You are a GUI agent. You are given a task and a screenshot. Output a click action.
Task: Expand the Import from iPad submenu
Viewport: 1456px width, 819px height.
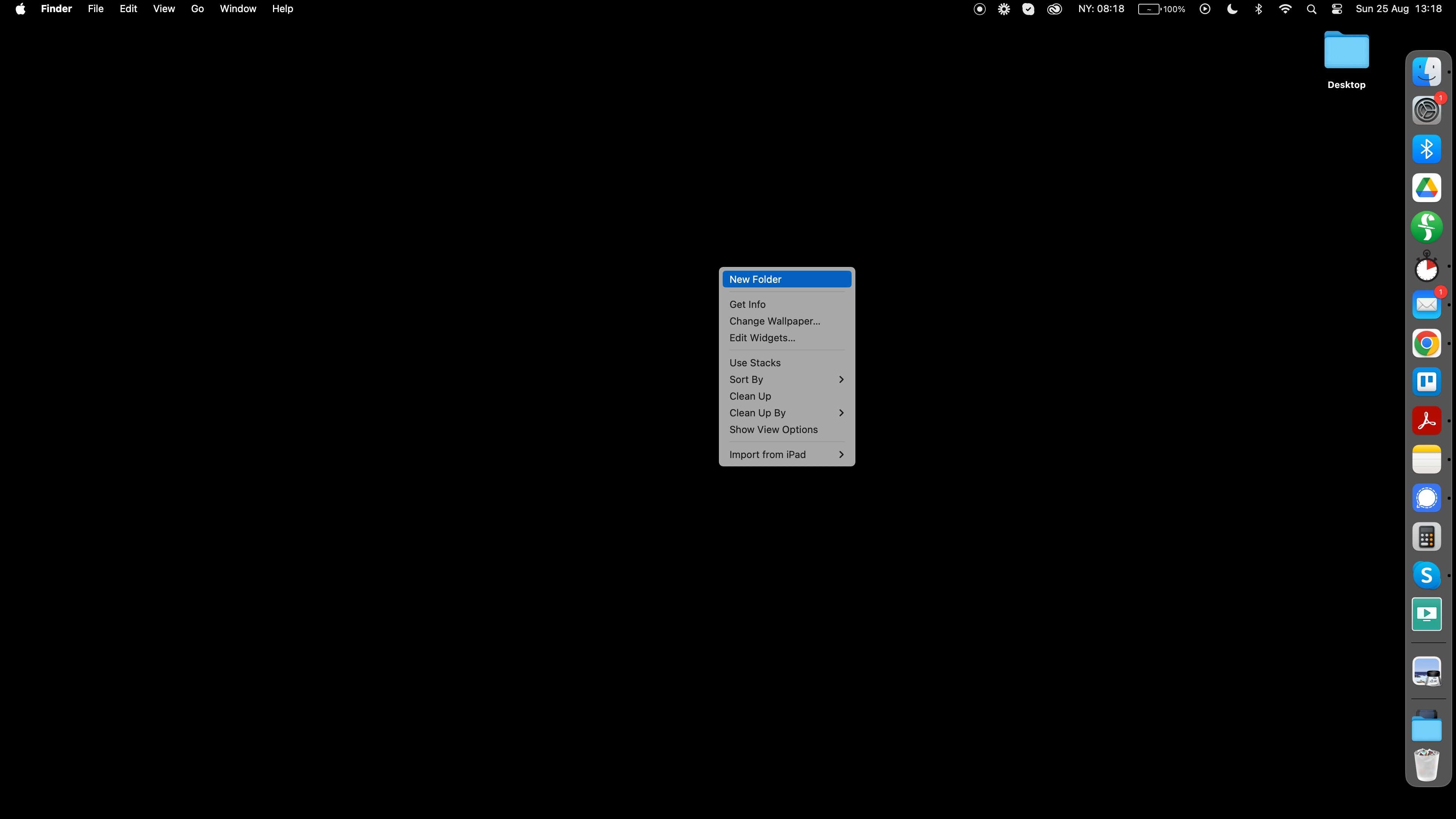786,455
